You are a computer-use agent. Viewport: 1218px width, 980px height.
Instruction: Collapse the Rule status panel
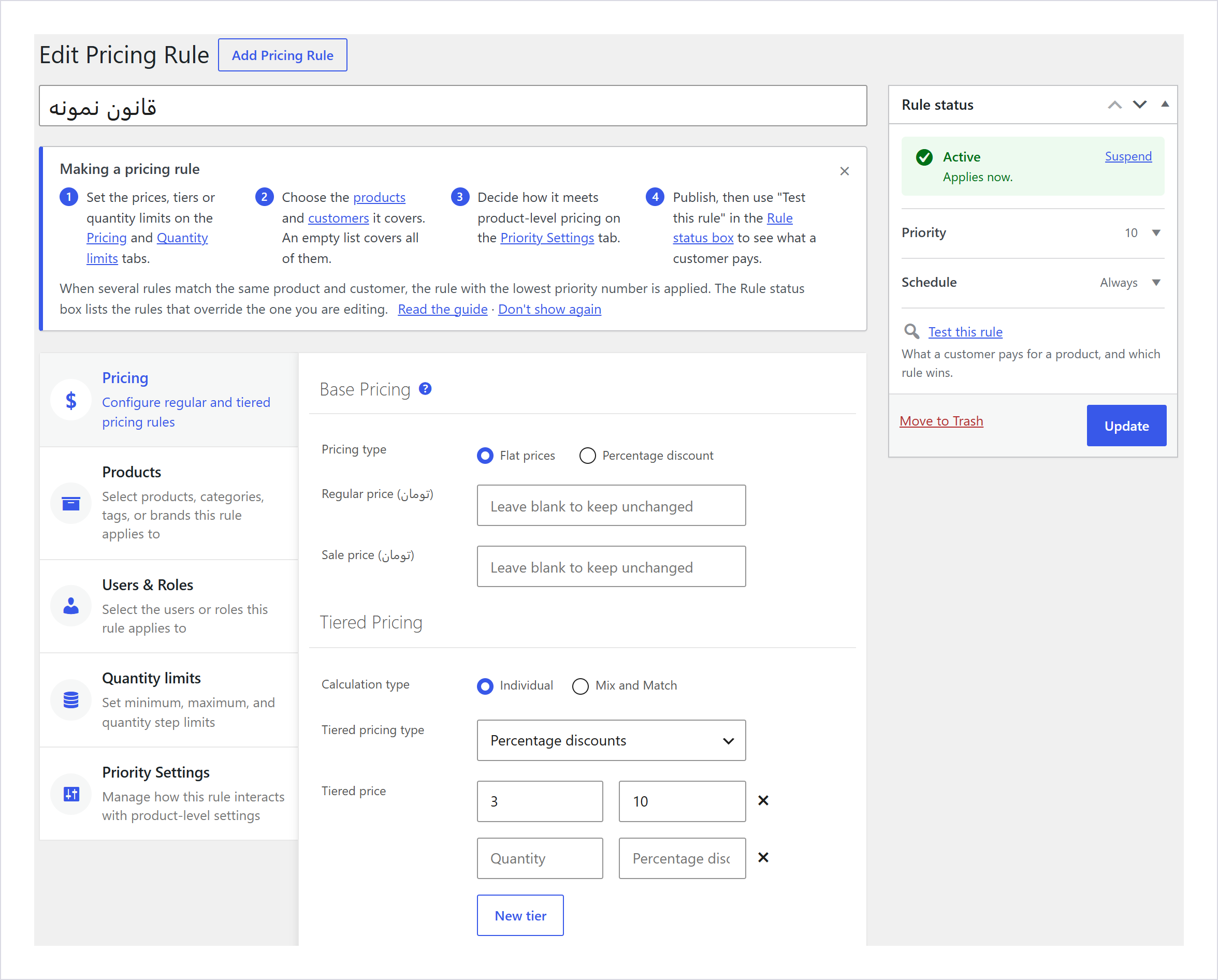click(x=1165, y=105)
